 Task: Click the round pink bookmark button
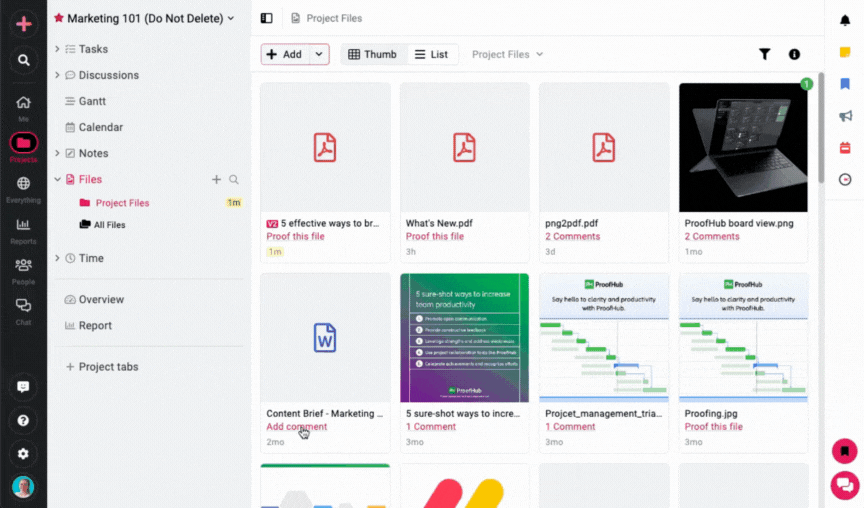pos(845,451)
